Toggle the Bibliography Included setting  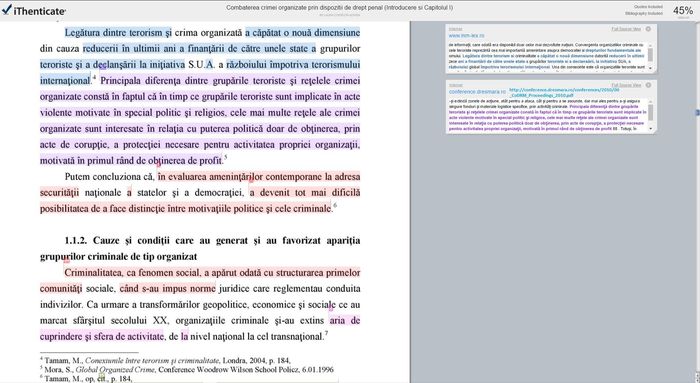point(644,13)
